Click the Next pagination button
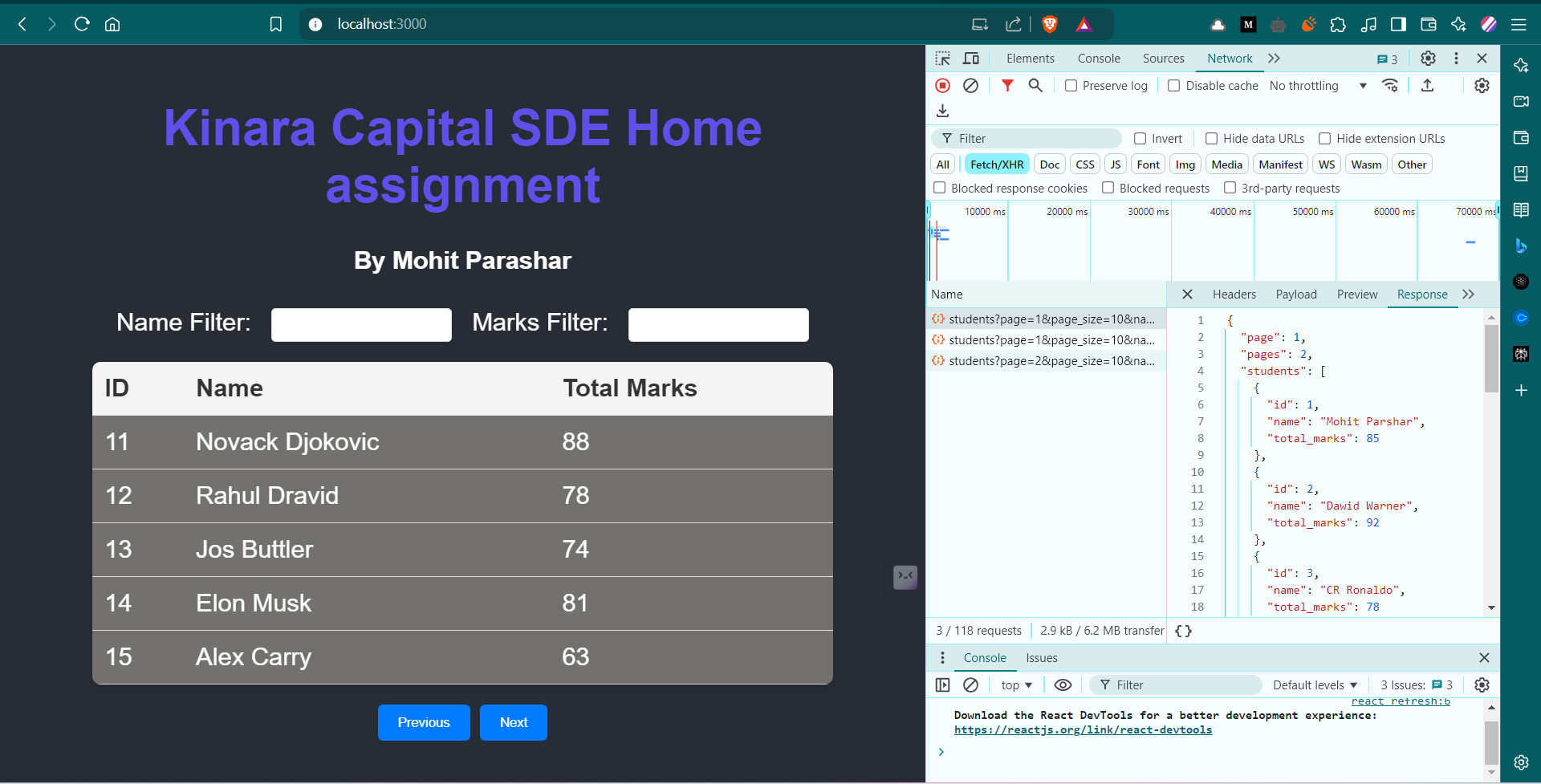The image size is (1541, 784). coord(514,722)
